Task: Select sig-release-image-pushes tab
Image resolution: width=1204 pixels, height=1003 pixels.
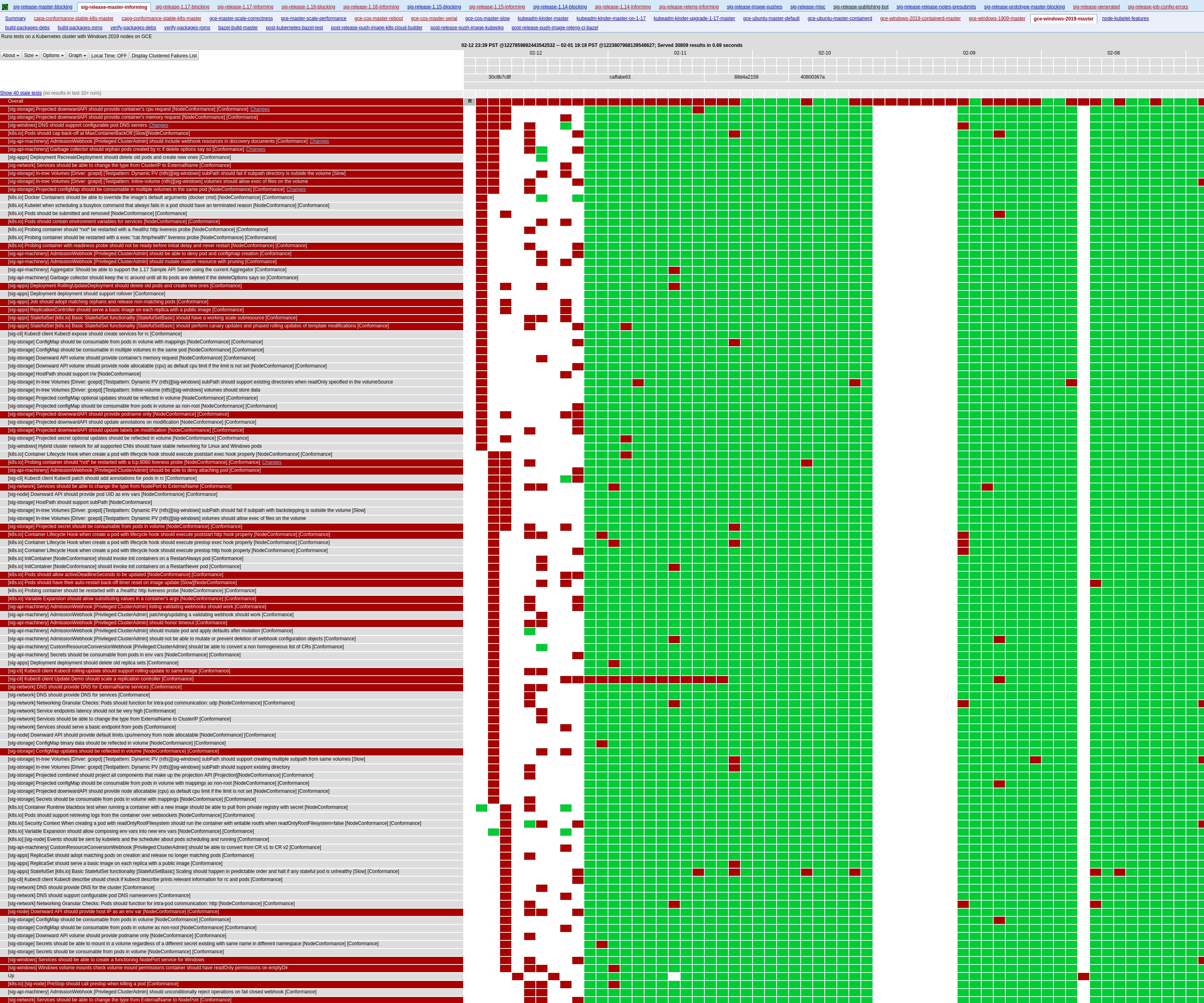Action: 755,7
